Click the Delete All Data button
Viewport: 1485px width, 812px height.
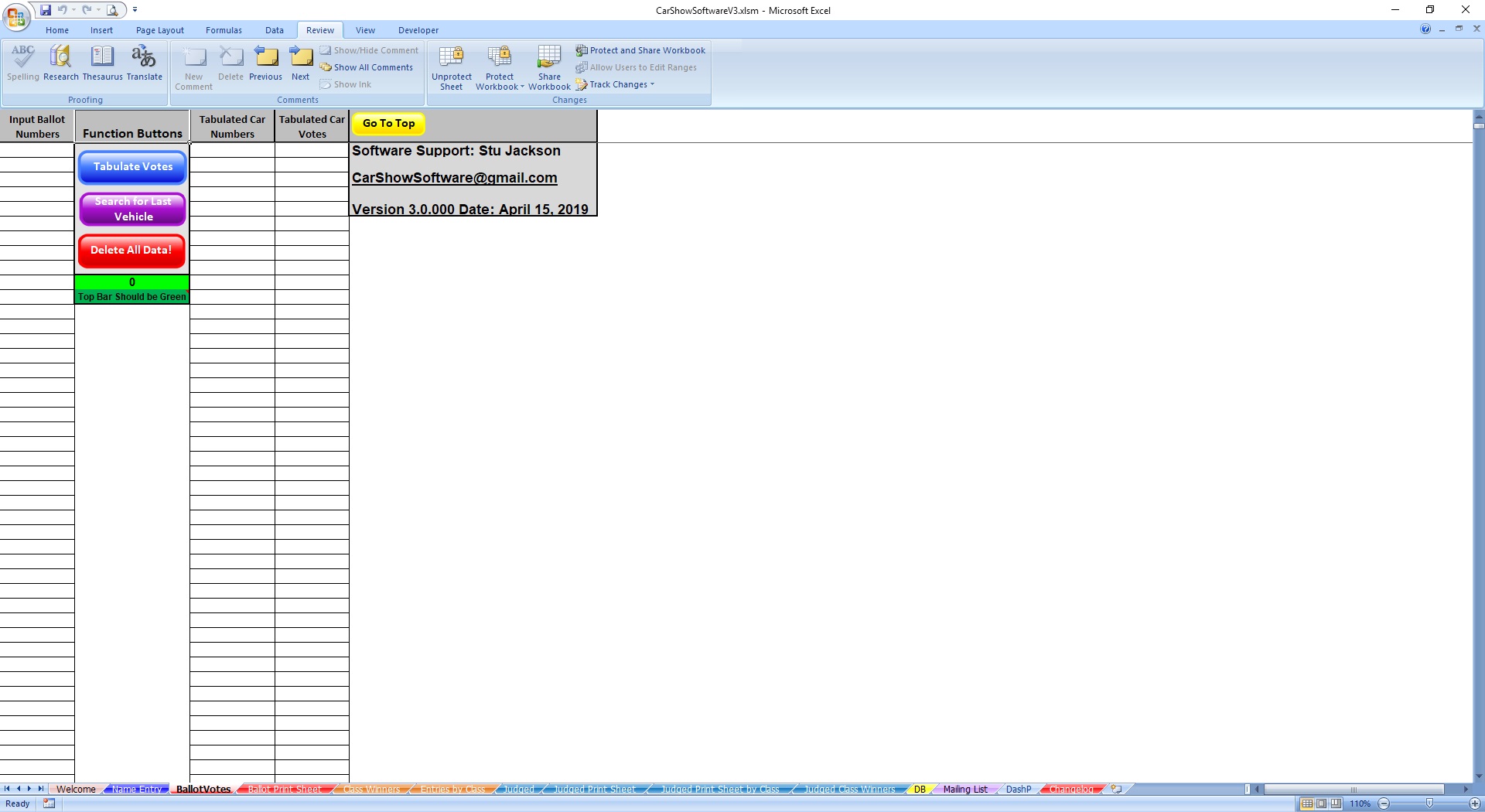pos(131,250)
